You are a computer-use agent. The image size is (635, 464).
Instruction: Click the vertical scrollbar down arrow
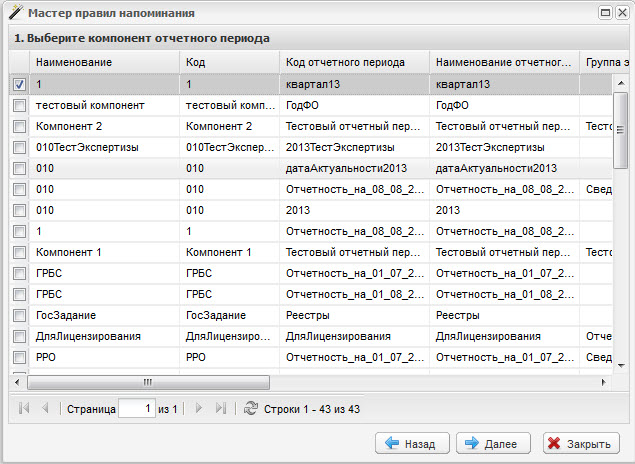(621, 367)
